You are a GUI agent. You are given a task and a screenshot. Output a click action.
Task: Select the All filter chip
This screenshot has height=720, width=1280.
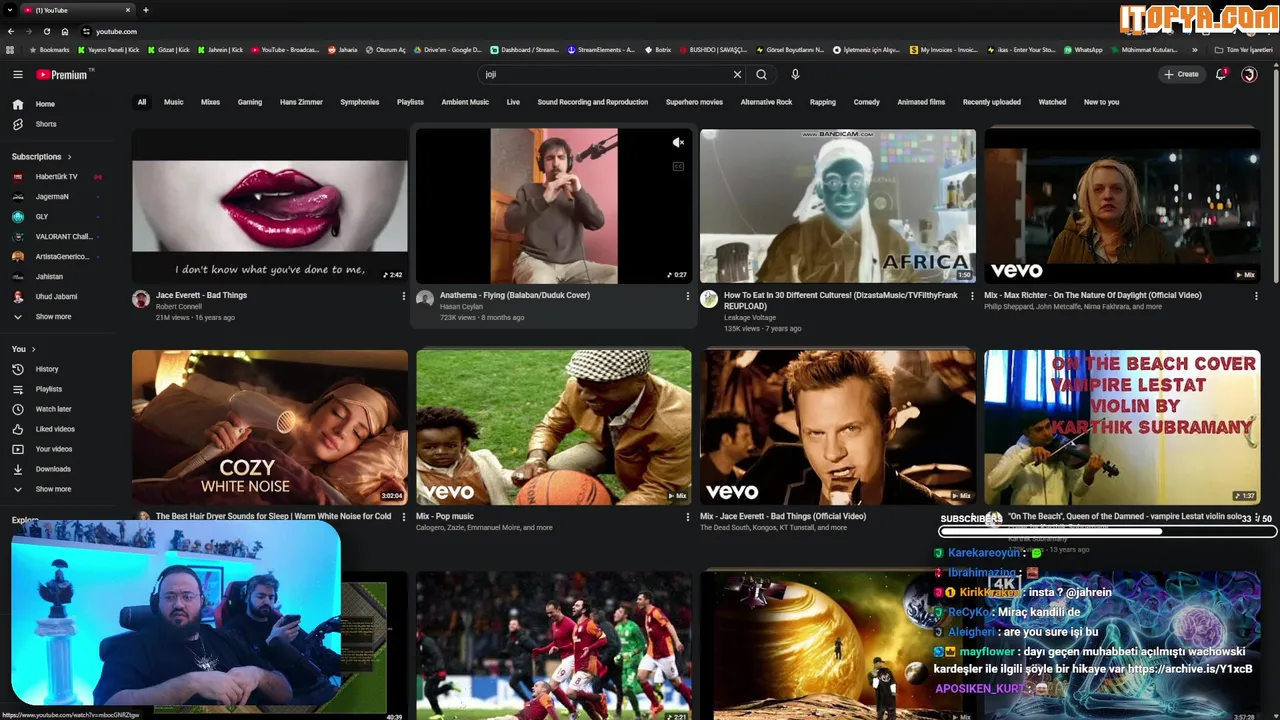pyautogui.click(x=142, y=102)
